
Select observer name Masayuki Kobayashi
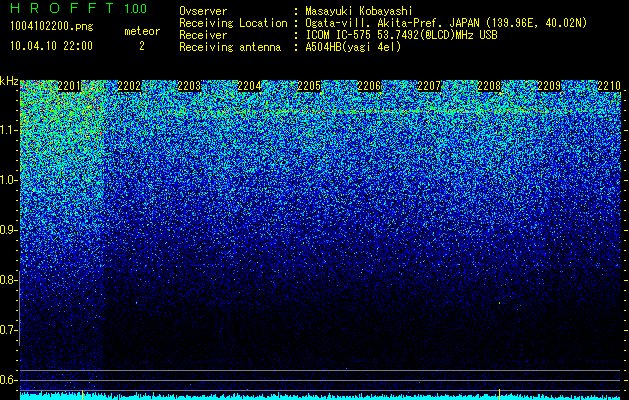[x=359, y=11]
